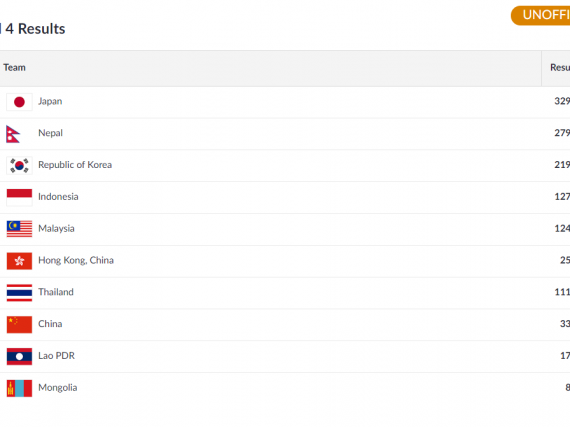This screenshot has width=570, height=427.
Task: Select Thailand's result value 111
Action: (562, 292)
